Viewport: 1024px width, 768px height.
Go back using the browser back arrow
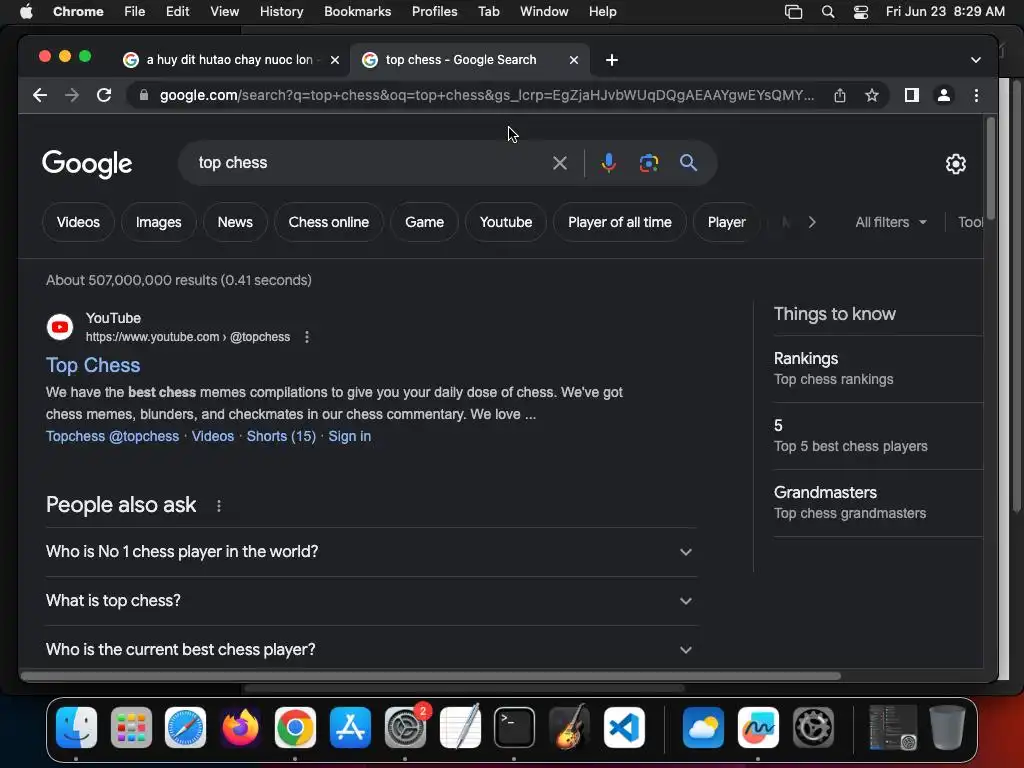tap(40, 95)
